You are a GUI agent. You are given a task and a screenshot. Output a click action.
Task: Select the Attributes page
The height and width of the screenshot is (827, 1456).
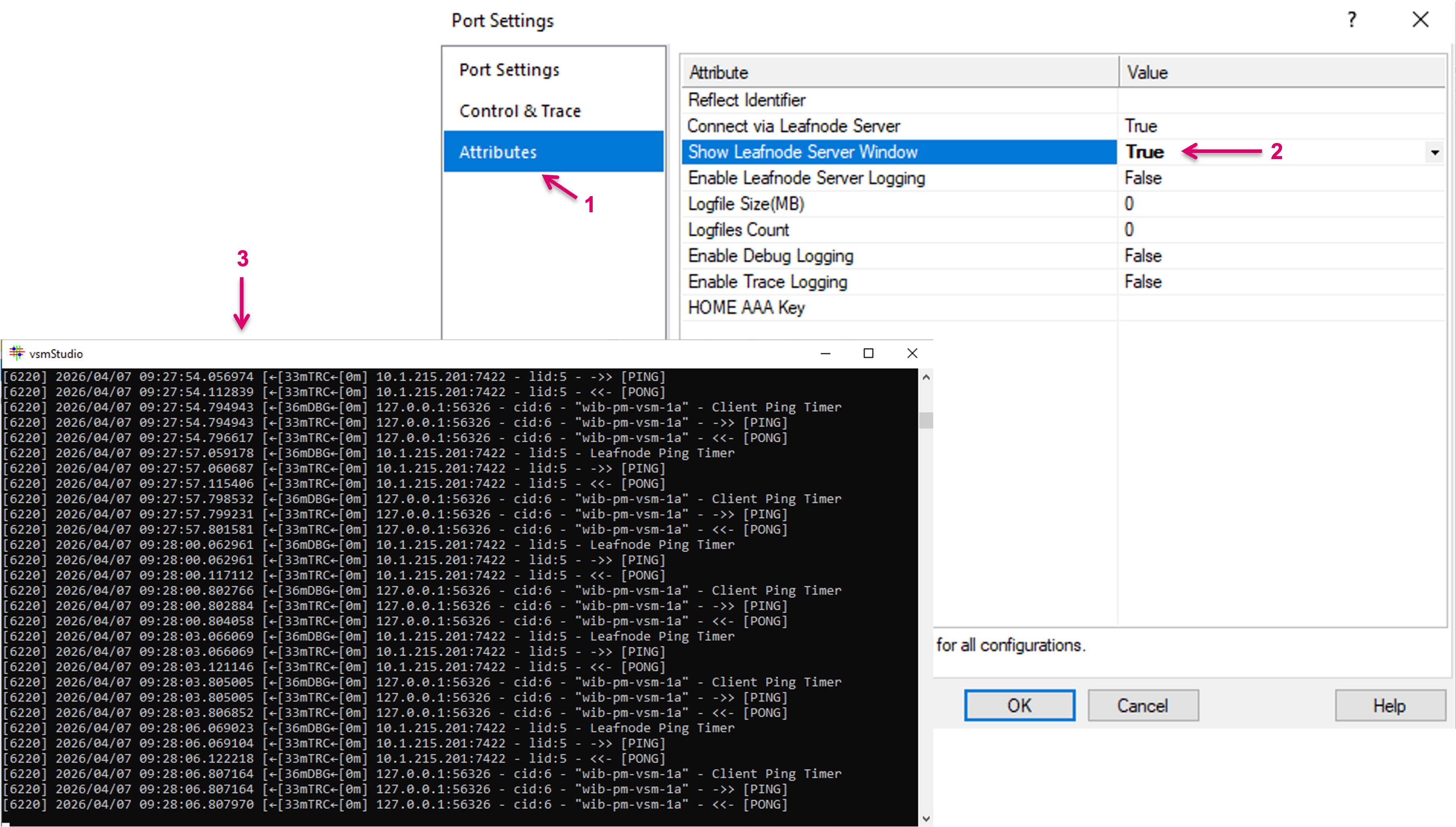[497, 152]
